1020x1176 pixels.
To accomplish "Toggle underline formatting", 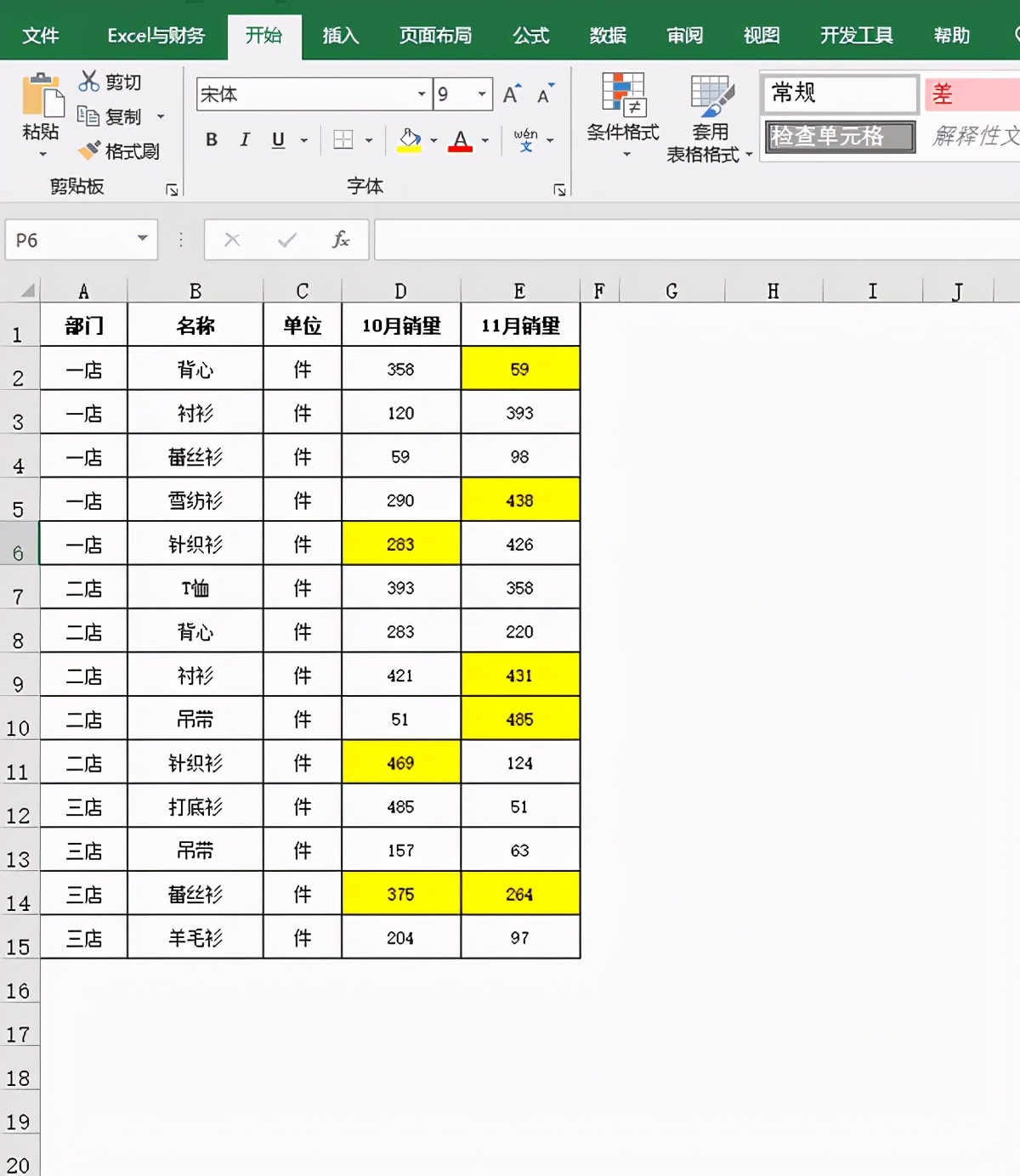I will point(277,140).
